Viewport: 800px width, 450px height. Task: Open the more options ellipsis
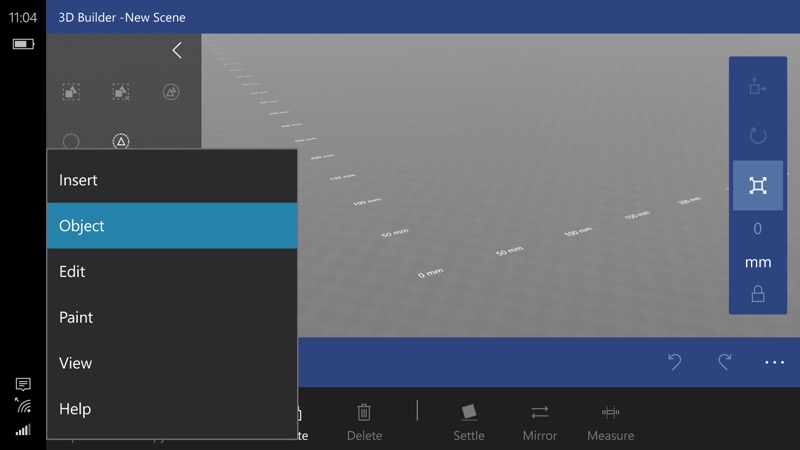pyautogui.click(x=774, y=362)
